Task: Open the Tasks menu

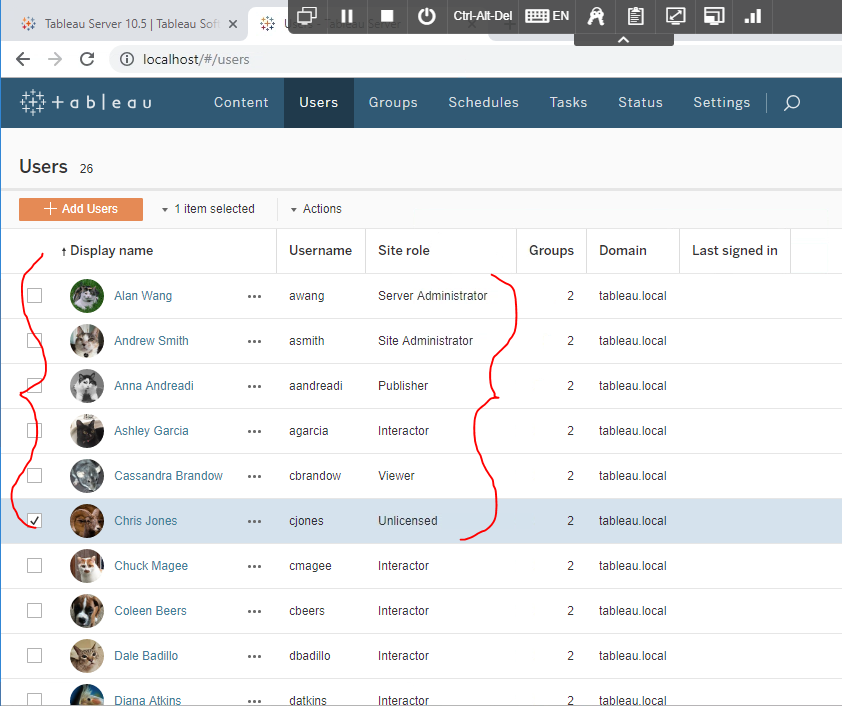Action: [x=568, y=102]
